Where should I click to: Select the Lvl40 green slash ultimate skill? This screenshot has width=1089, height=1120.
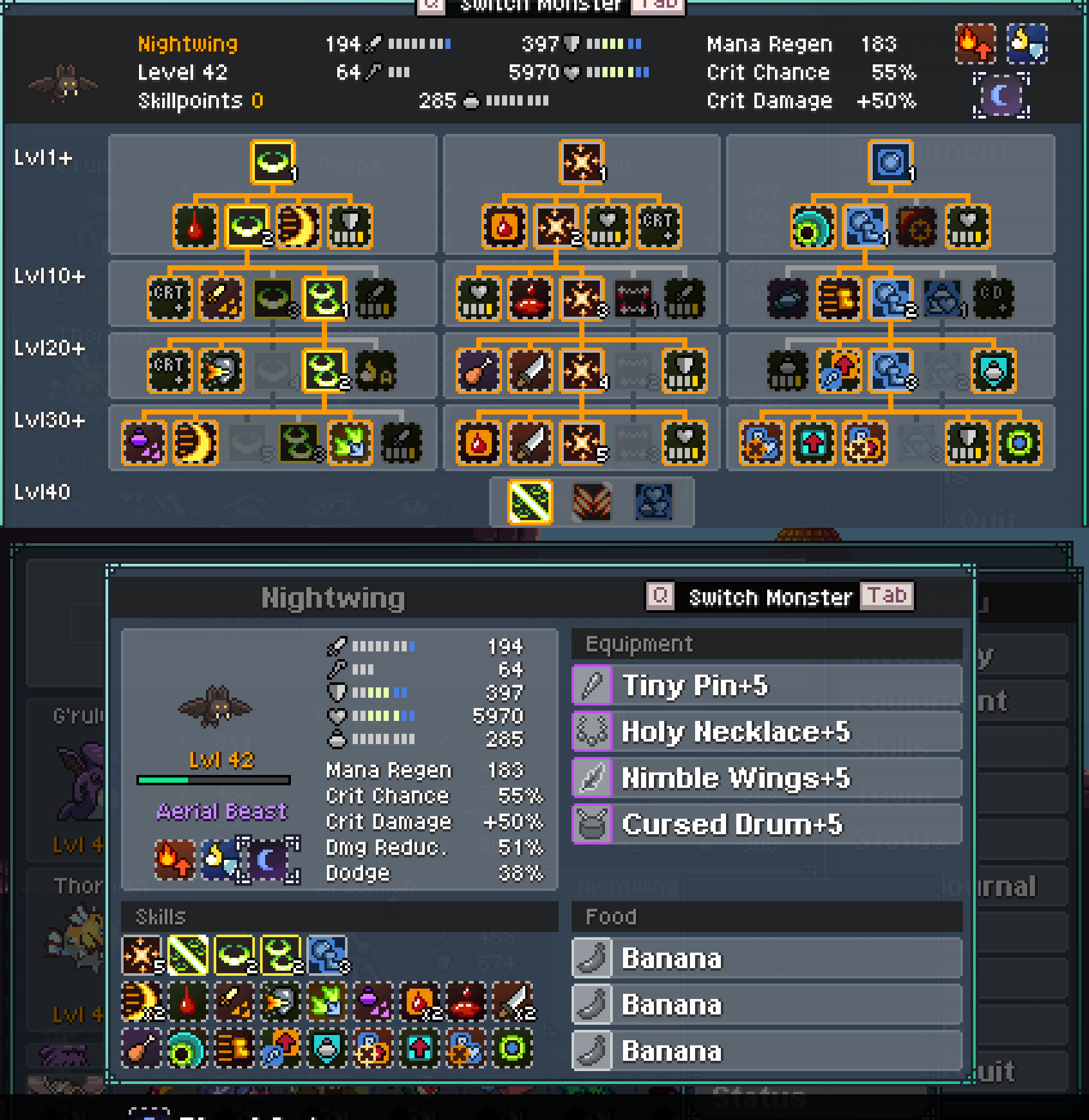[x=530, y=502]
